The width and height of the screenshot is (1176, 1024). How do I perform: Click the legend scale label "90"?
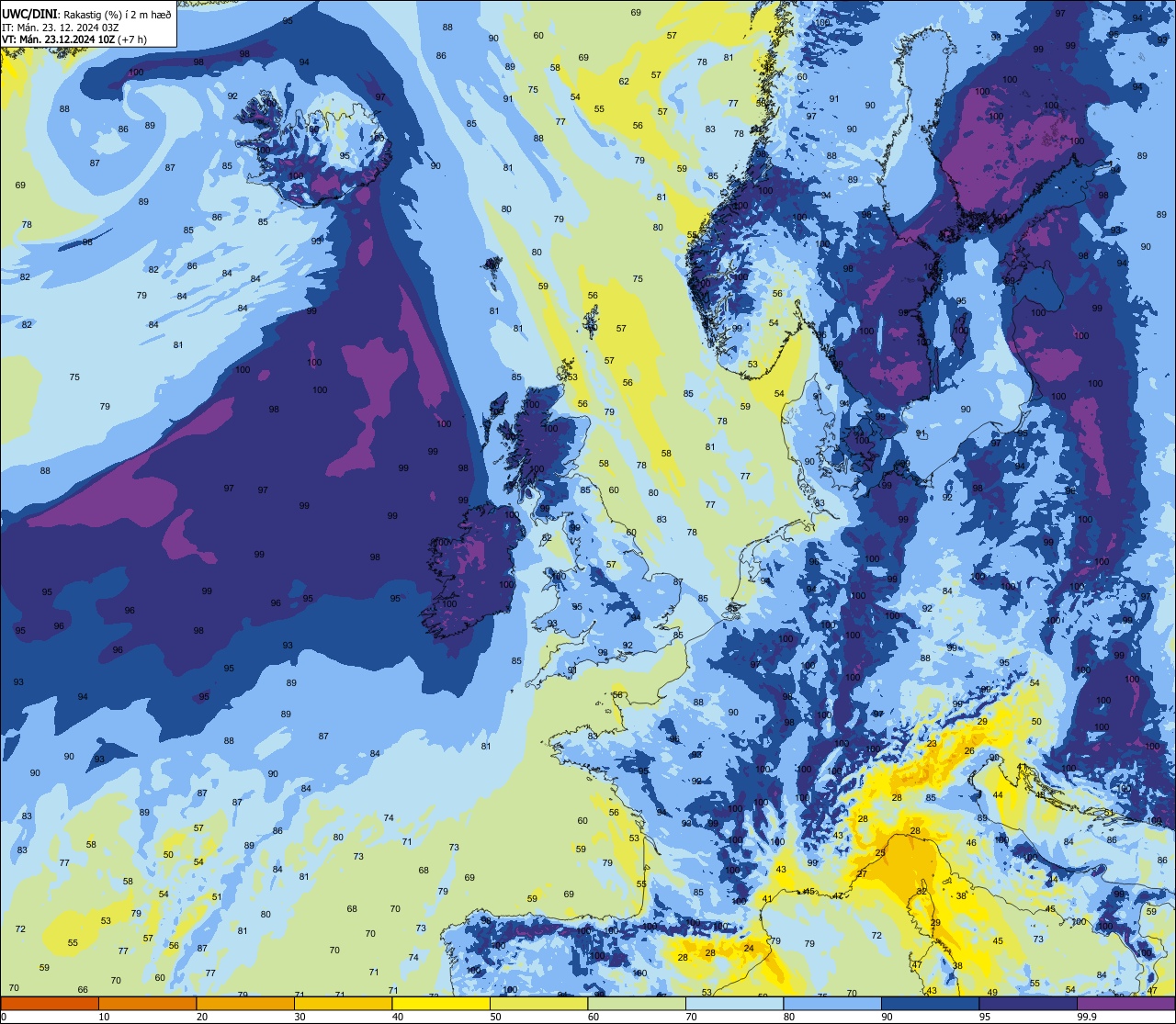pos(887,1017)
